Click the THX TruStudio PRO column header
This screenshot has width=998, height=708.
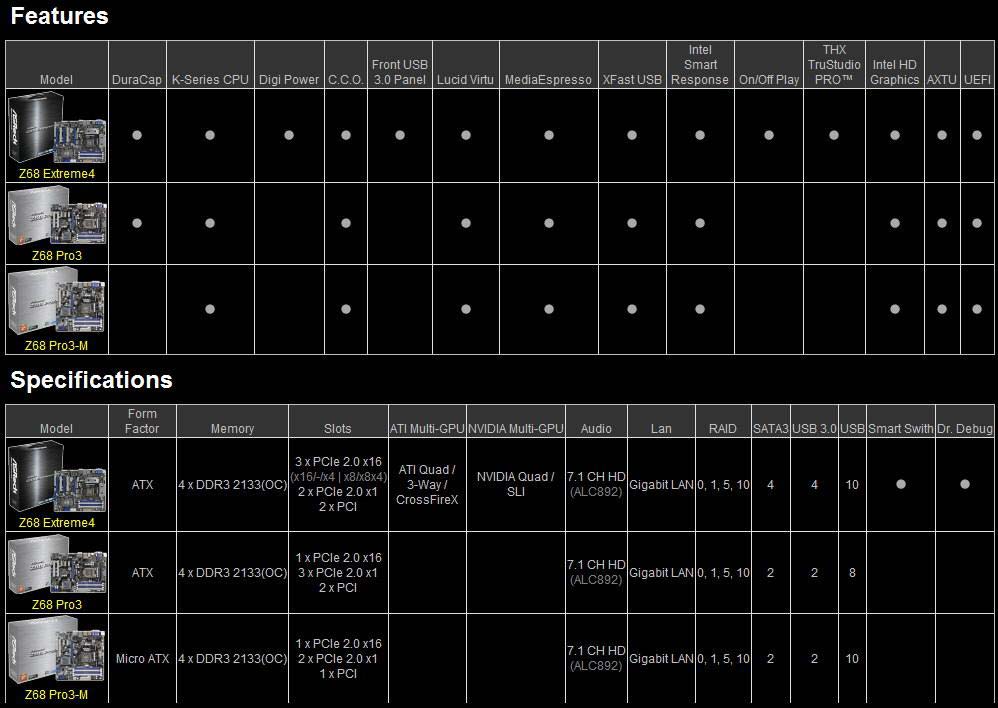click(834, 65)
